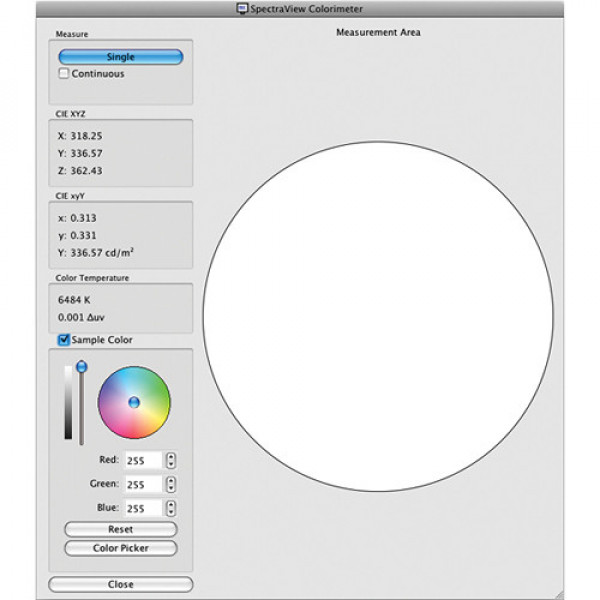600x600 pixels.
Task: Click the grayscale brightness gradient bar
Action: pos(68,402)
